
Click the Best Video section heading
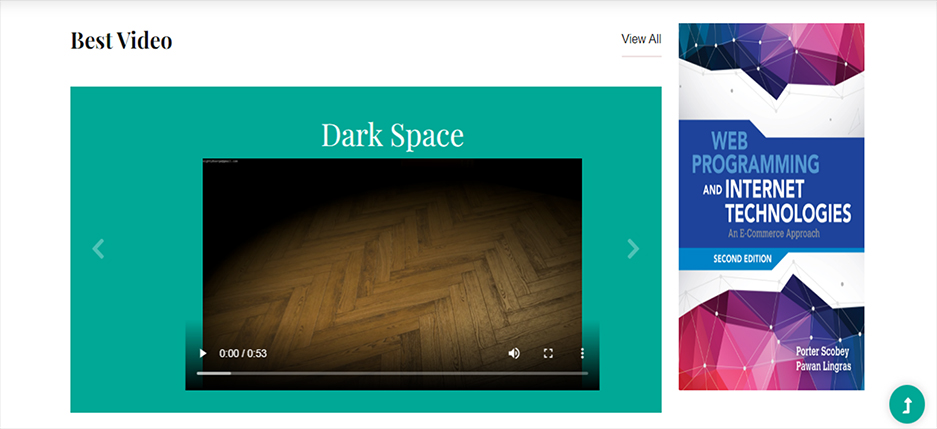coord(121,40)
